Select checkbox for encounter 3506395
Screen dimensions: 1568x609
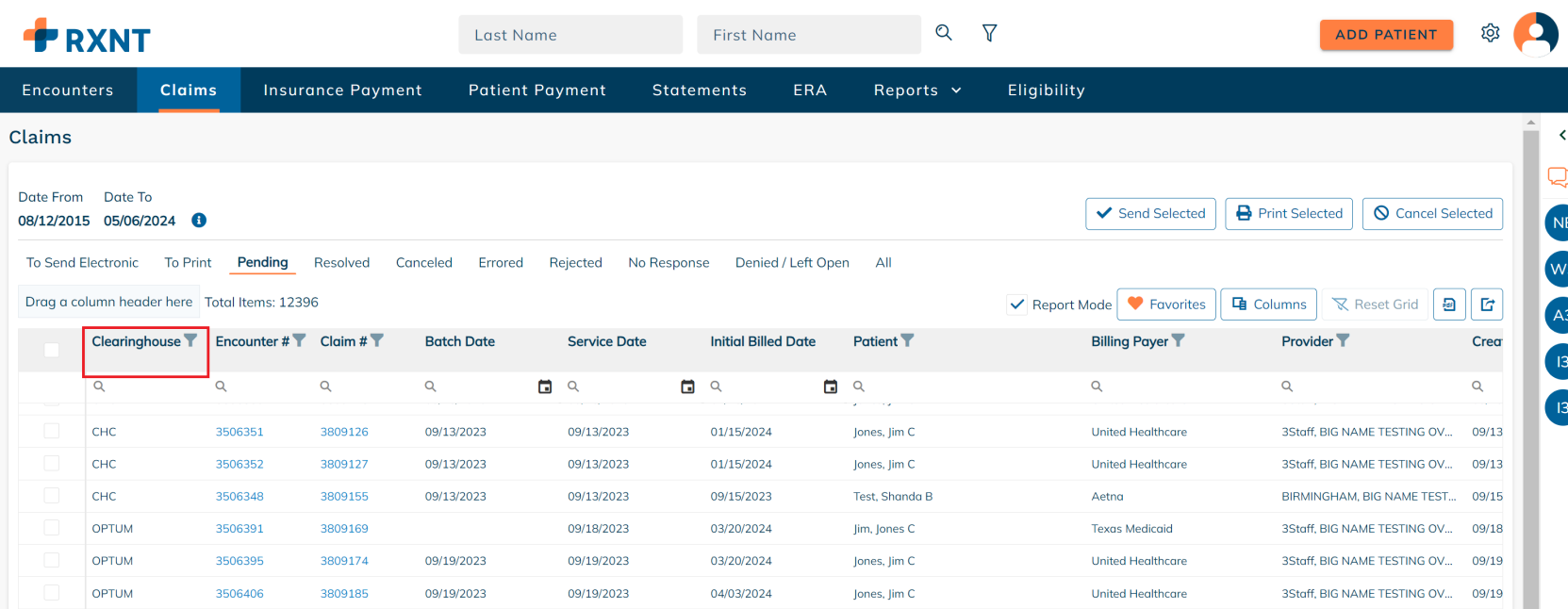coord(52,560)
